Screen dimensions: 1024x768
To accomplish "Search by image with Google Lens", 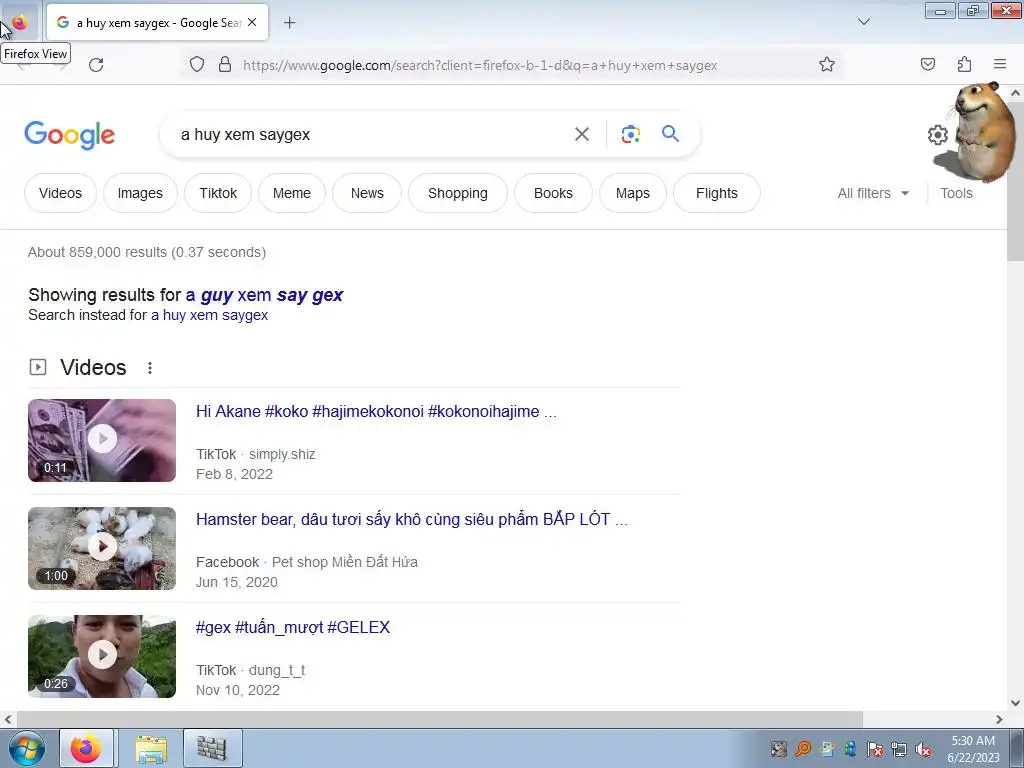I will [x=630, y=134].
